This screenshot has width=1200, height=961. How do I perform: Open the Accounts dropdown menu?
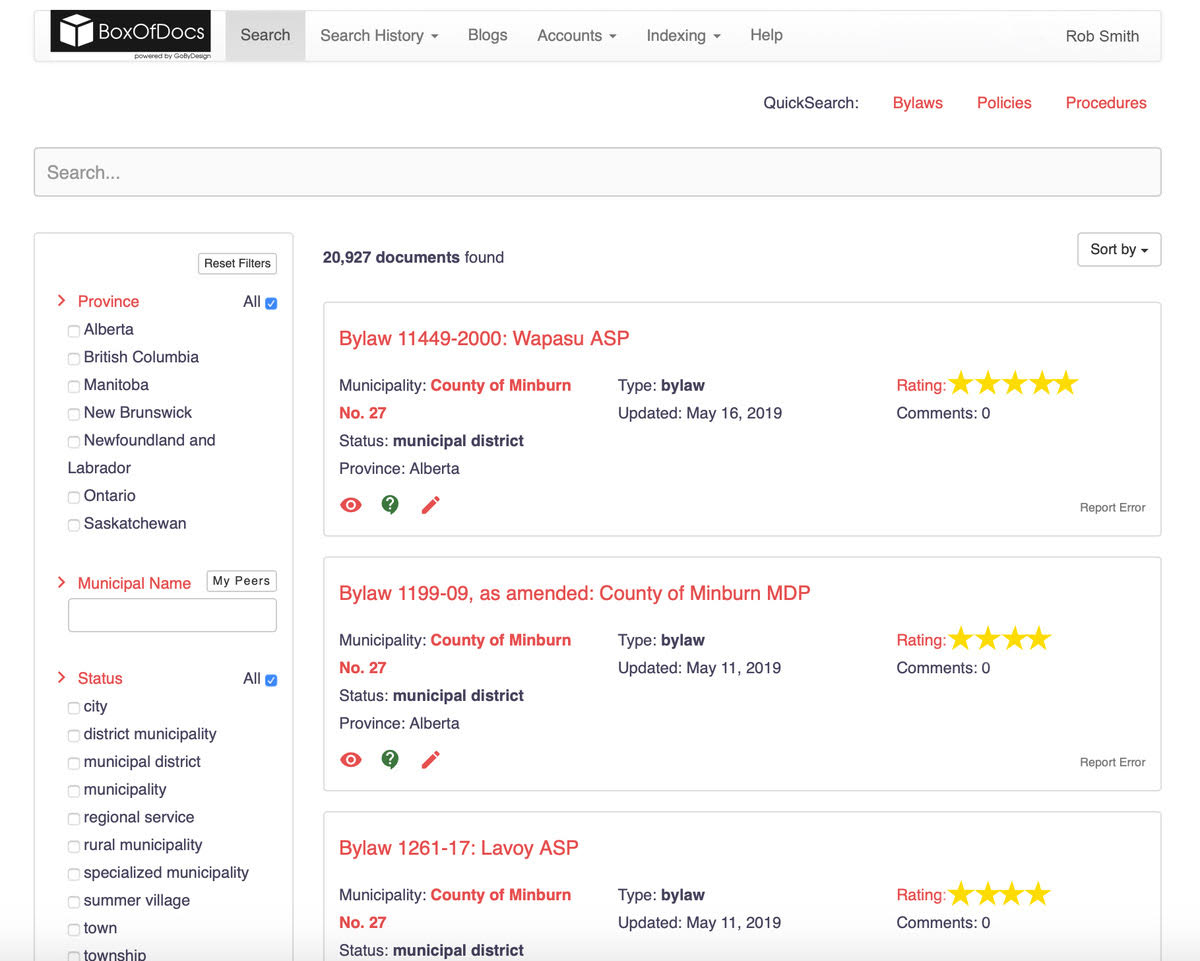click(x=577, y=36)
